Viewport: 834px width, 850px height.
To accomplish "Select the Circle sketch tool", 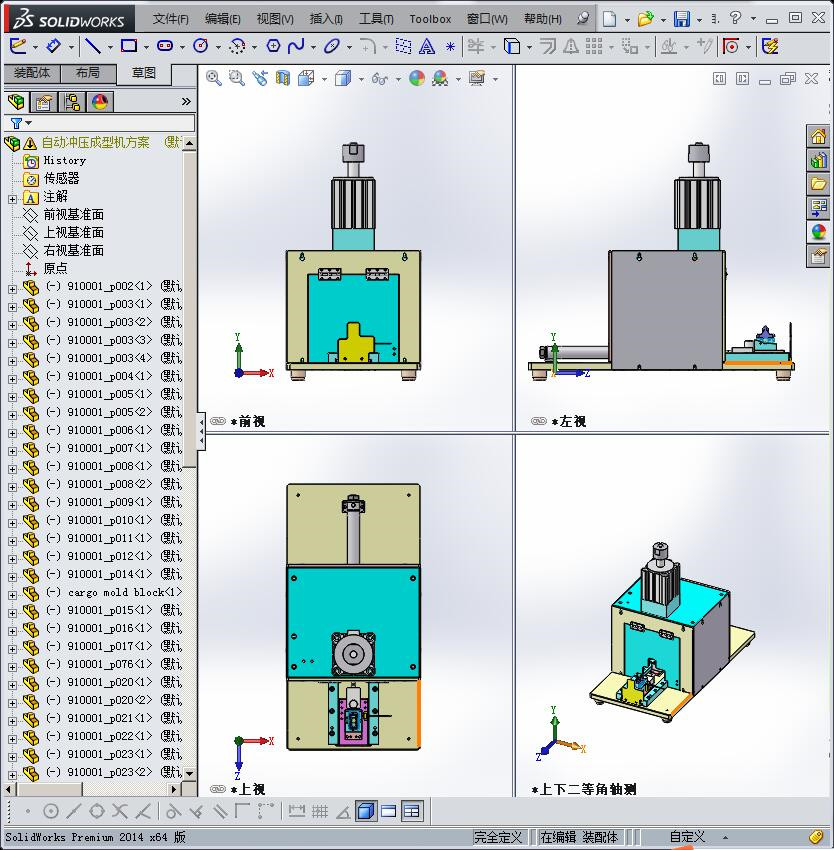I will (201, 46).
